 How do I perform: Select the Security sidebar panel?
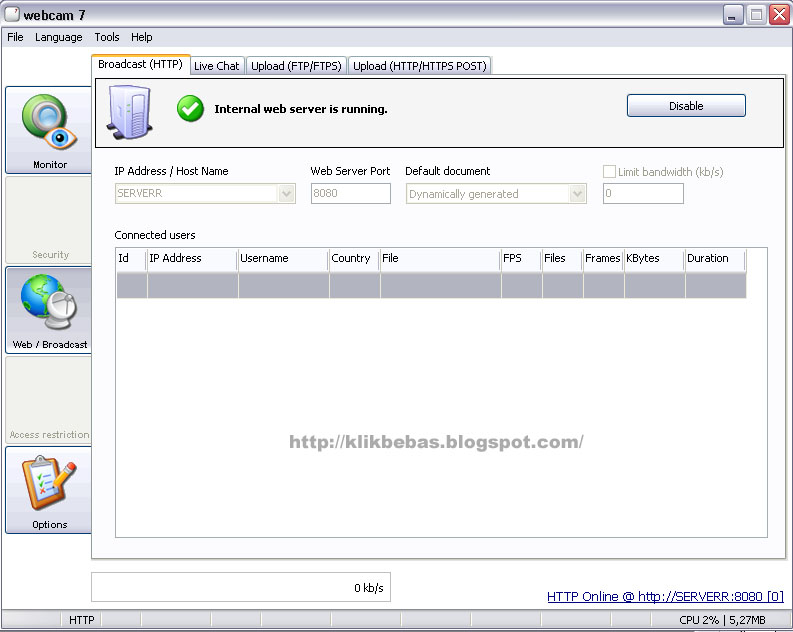tap(49, 220)
